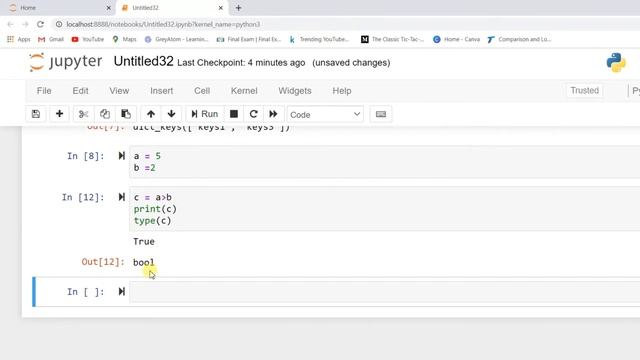Viewport: 640px width, 360px height.
Task: Open the Home - Canva bookmark
Action: (456, 39)
